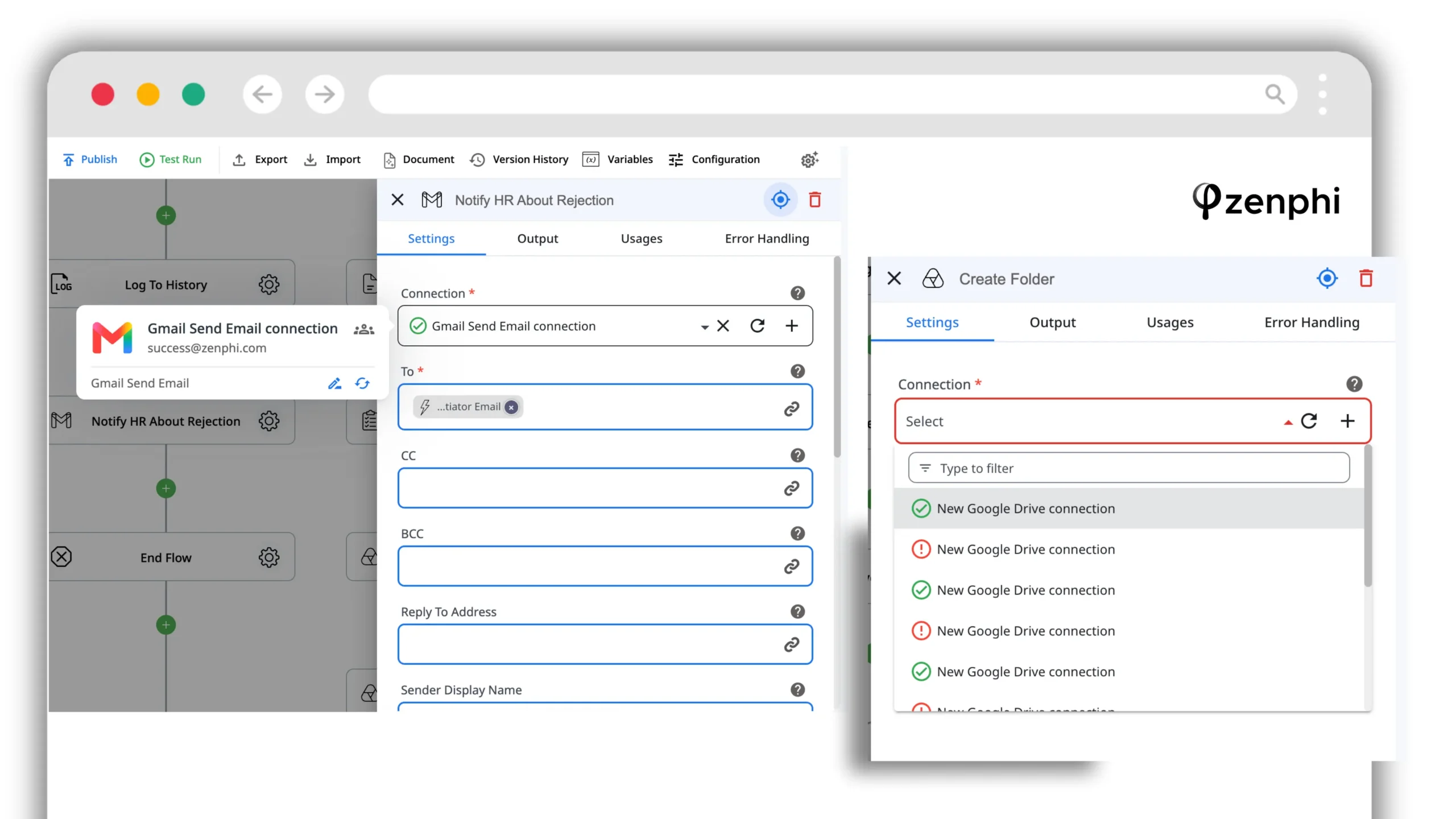The width and height of the screenshot is (1456, 819).
Task: Add a new Gmail connection
Action: tap(792, 326)
